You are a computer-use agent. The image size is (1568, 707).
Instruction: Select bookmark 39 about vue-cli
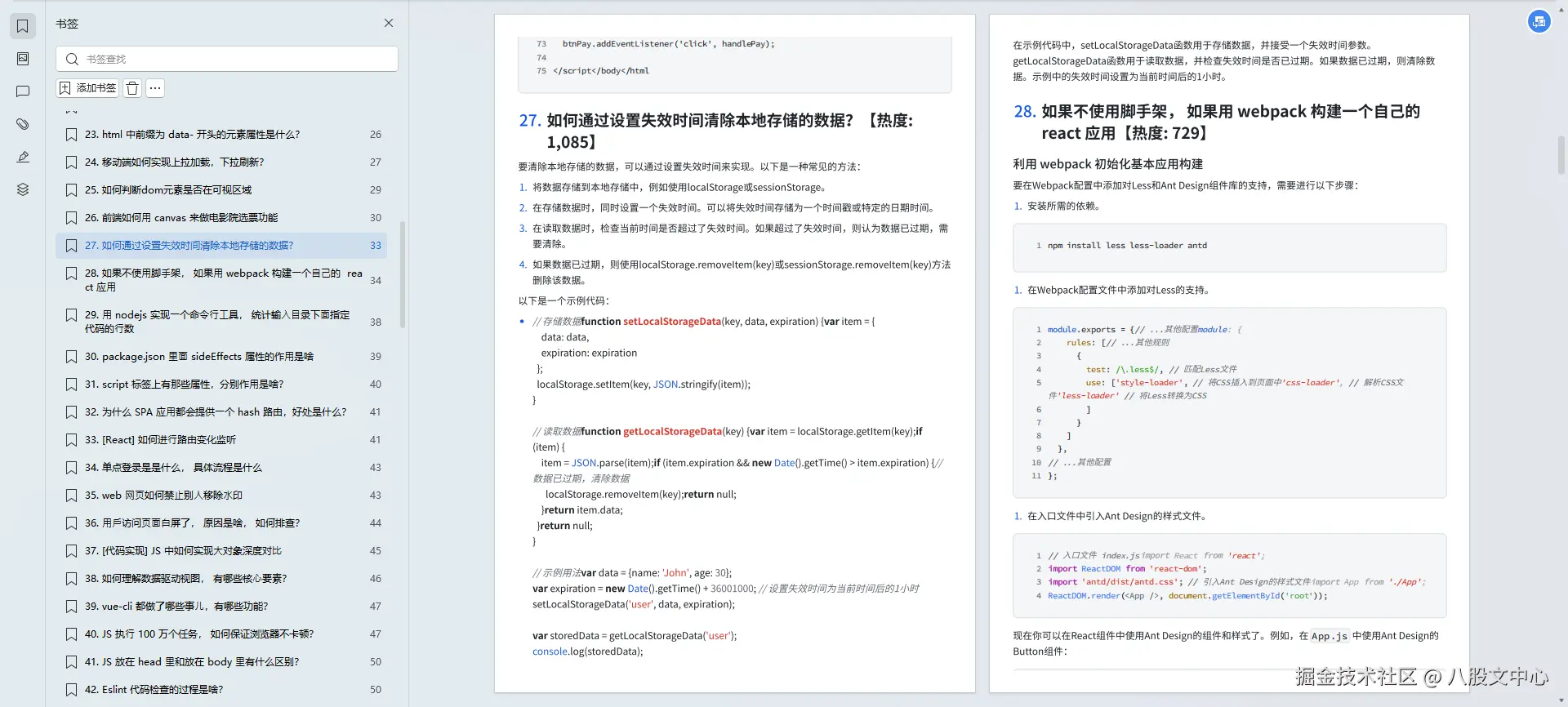pos(221,607)
